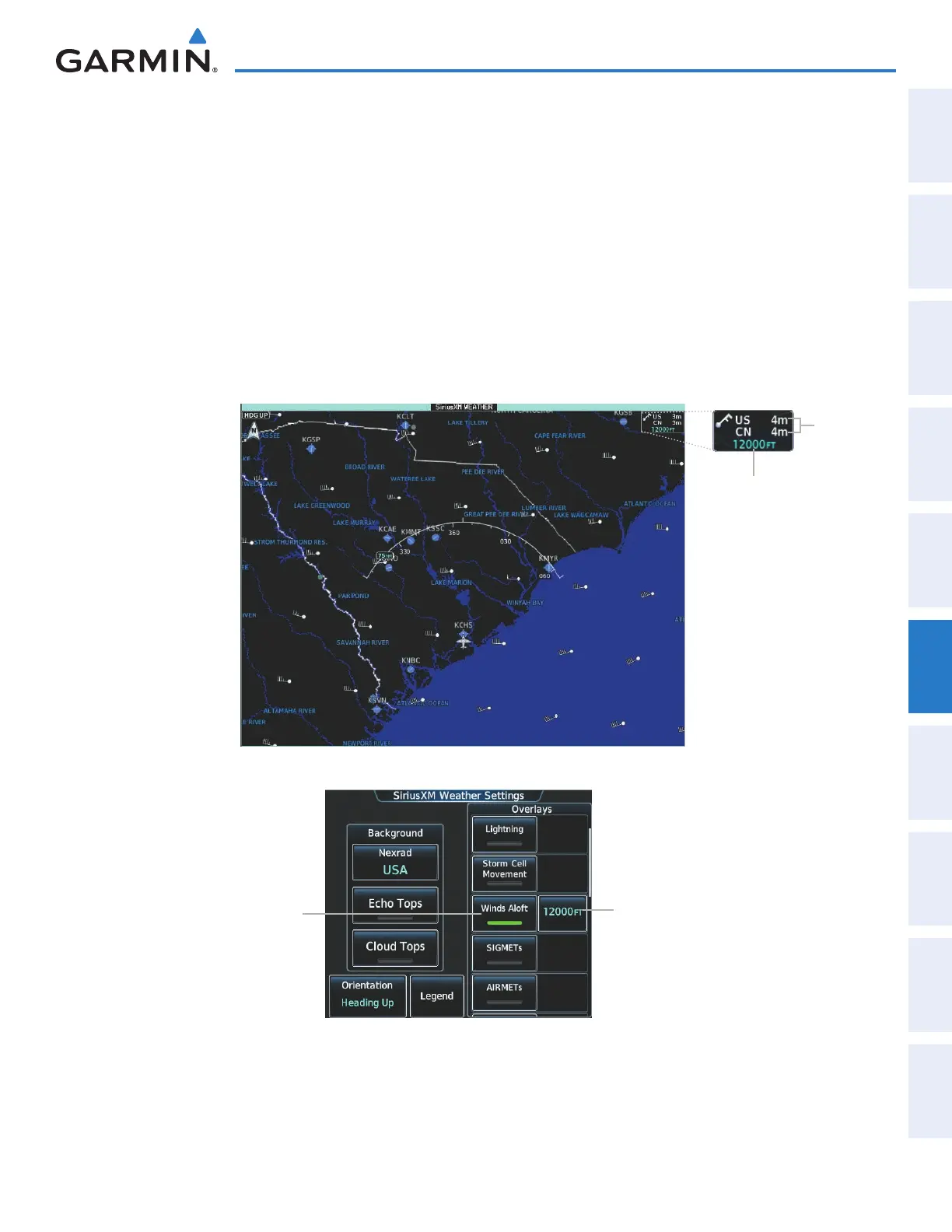Select the KMMT airport symbol
The height and width of the screenshot is (1232, 952).
tap(411, 541)
